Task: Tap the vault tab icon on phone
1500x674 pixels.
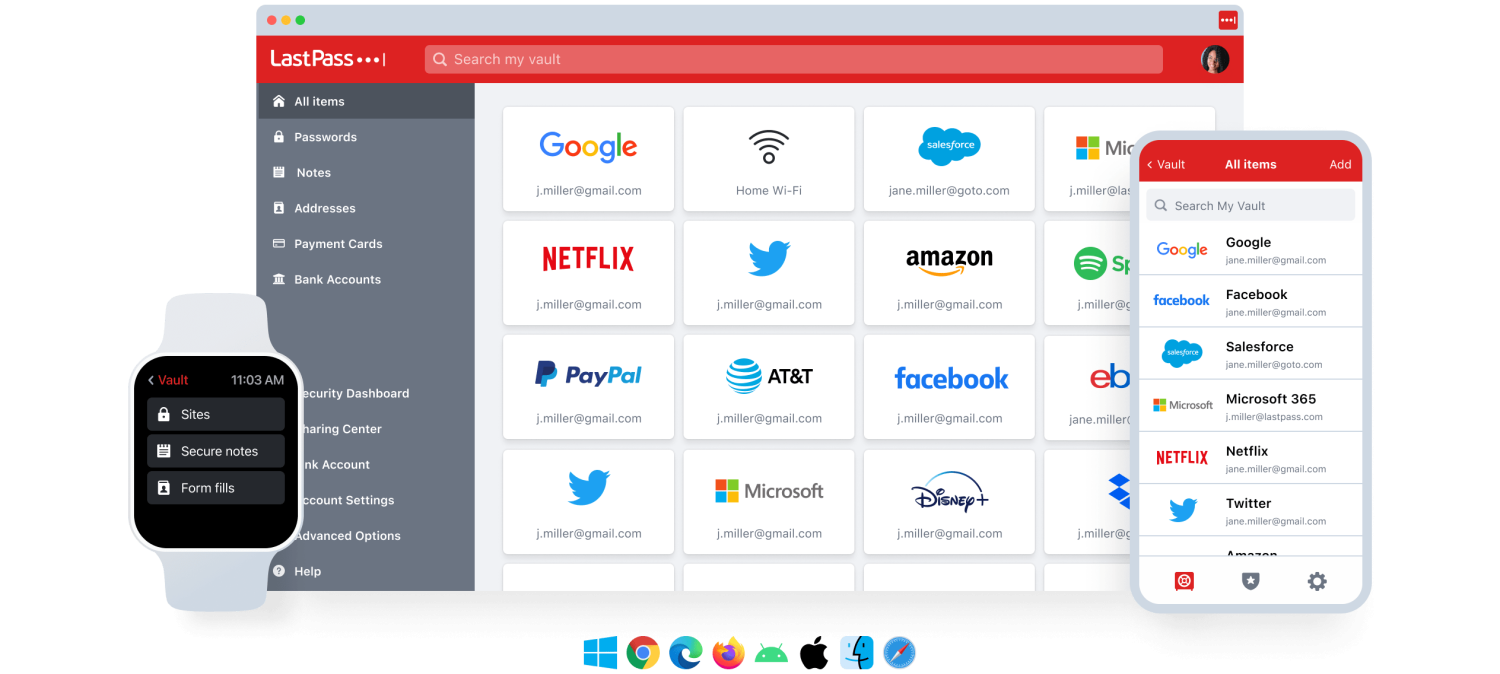Action: [x=1185, y=581]
